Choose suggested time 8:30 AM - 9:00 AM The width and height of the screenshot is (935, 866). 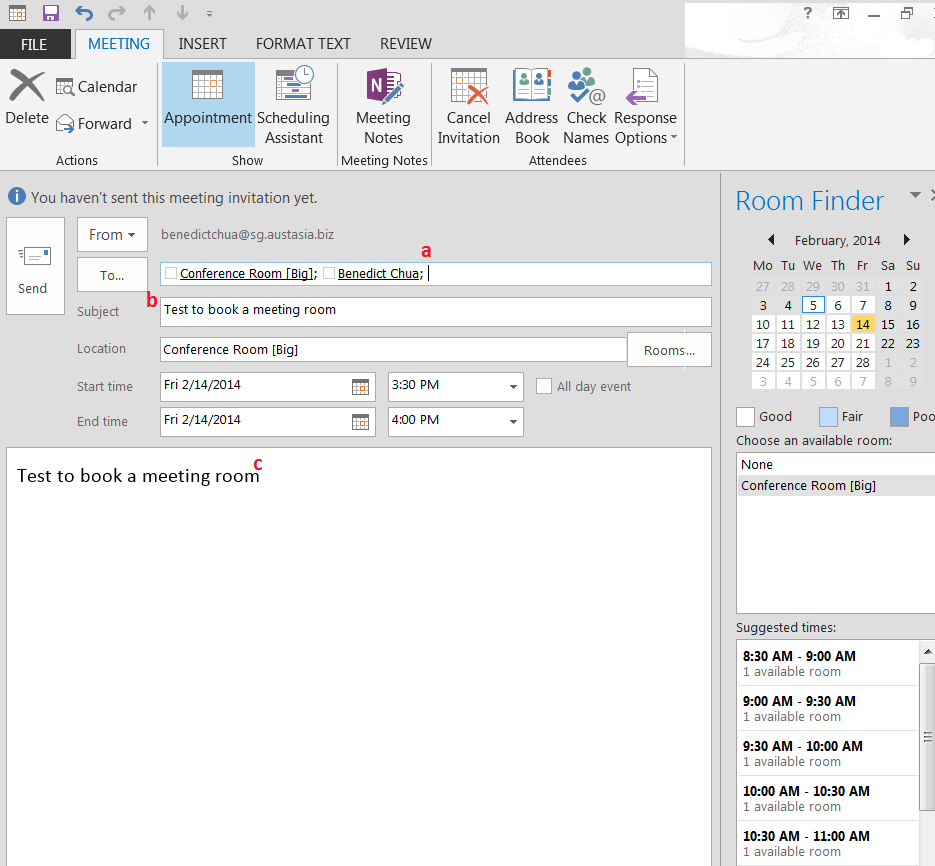pos(828,663)
